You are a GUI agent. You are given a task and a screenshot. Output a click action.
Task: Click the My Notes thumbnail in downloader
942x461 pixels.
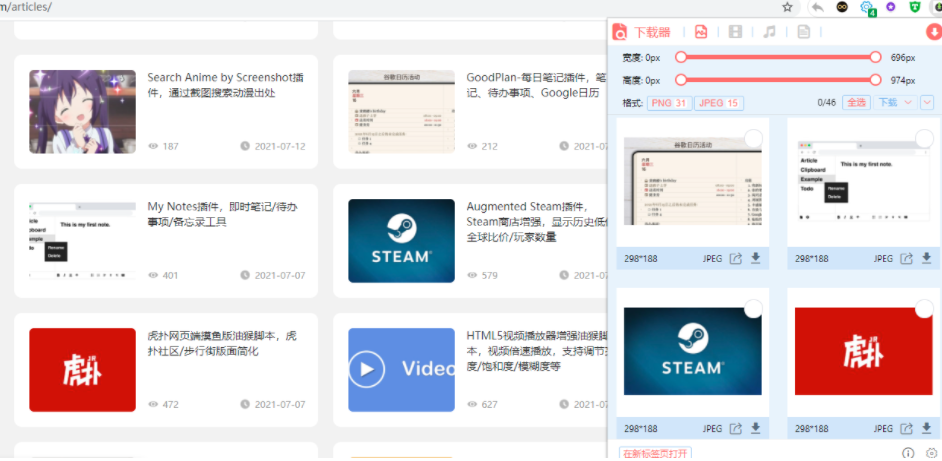click(x=863, y=181)
